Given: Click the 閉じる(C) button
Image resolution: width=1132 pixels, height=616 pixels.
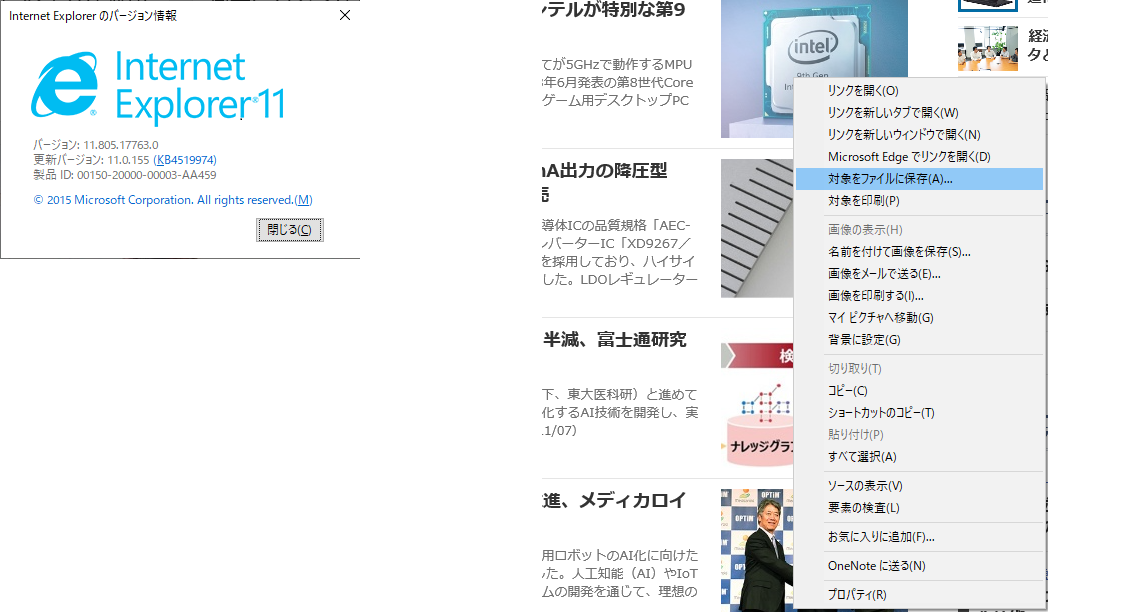Looking at the screenshot, I should coord(289,230).
